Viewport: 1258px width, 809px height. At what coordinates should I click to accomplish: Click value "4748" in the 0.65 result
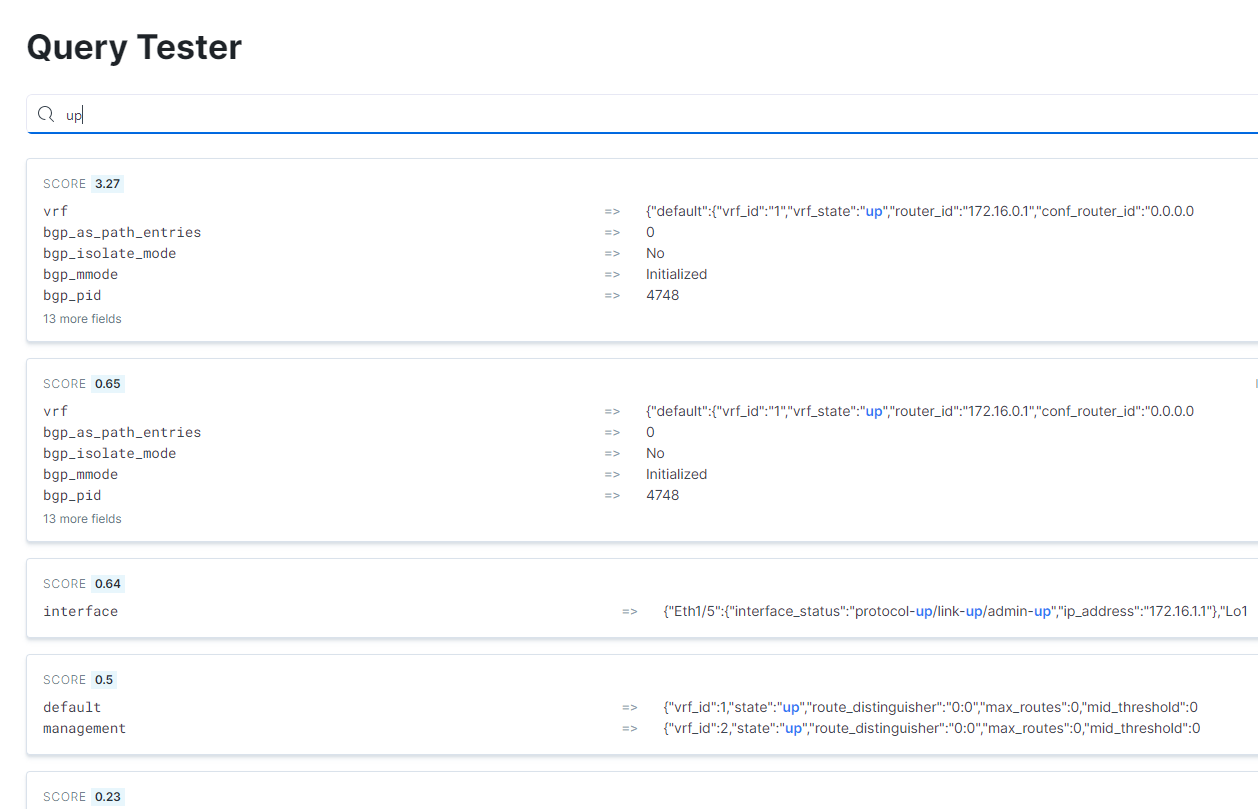click(x=662, y=495)
